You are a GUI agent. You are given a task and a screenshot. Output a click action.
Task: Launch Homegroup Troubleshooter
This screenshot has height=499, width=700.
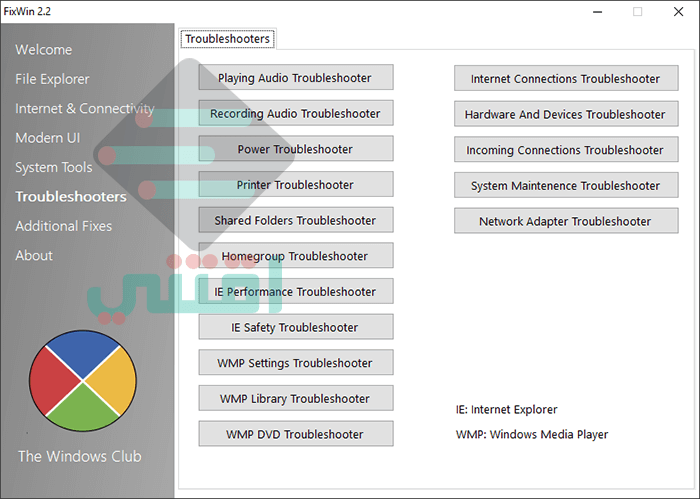296,256
